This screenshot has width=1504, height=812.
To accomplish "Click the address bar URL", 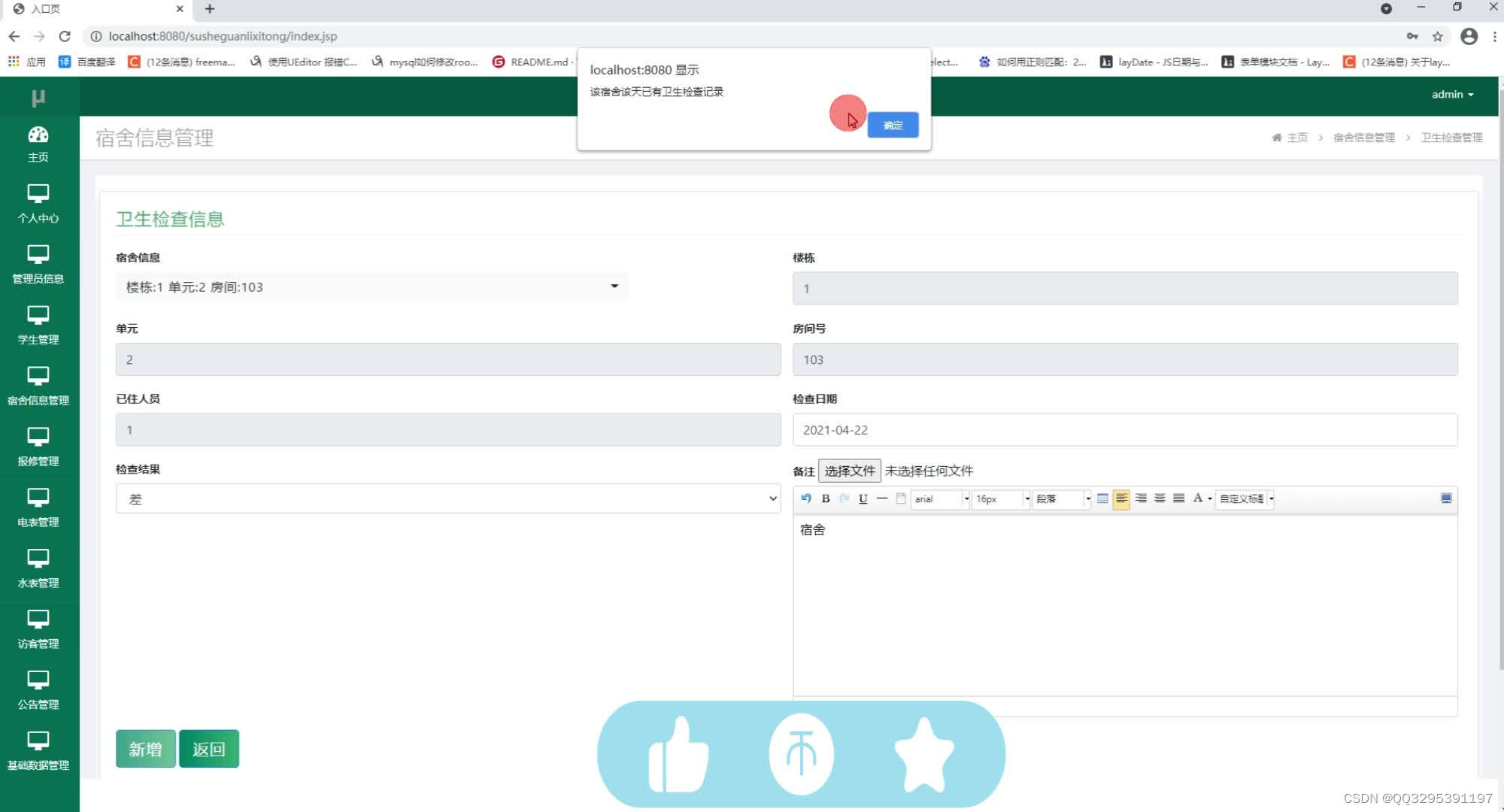I will tap(223, 36).
